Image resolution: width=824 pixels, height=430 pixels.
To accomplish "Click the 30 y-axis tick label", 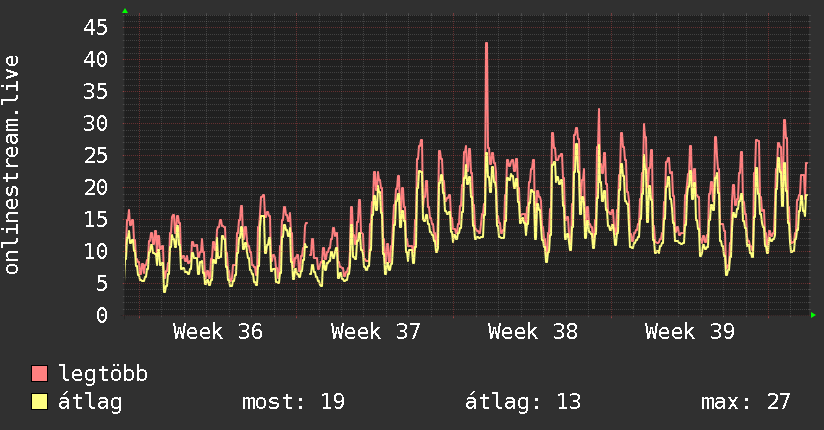I will pyautogui.click(x=96, y=124).
